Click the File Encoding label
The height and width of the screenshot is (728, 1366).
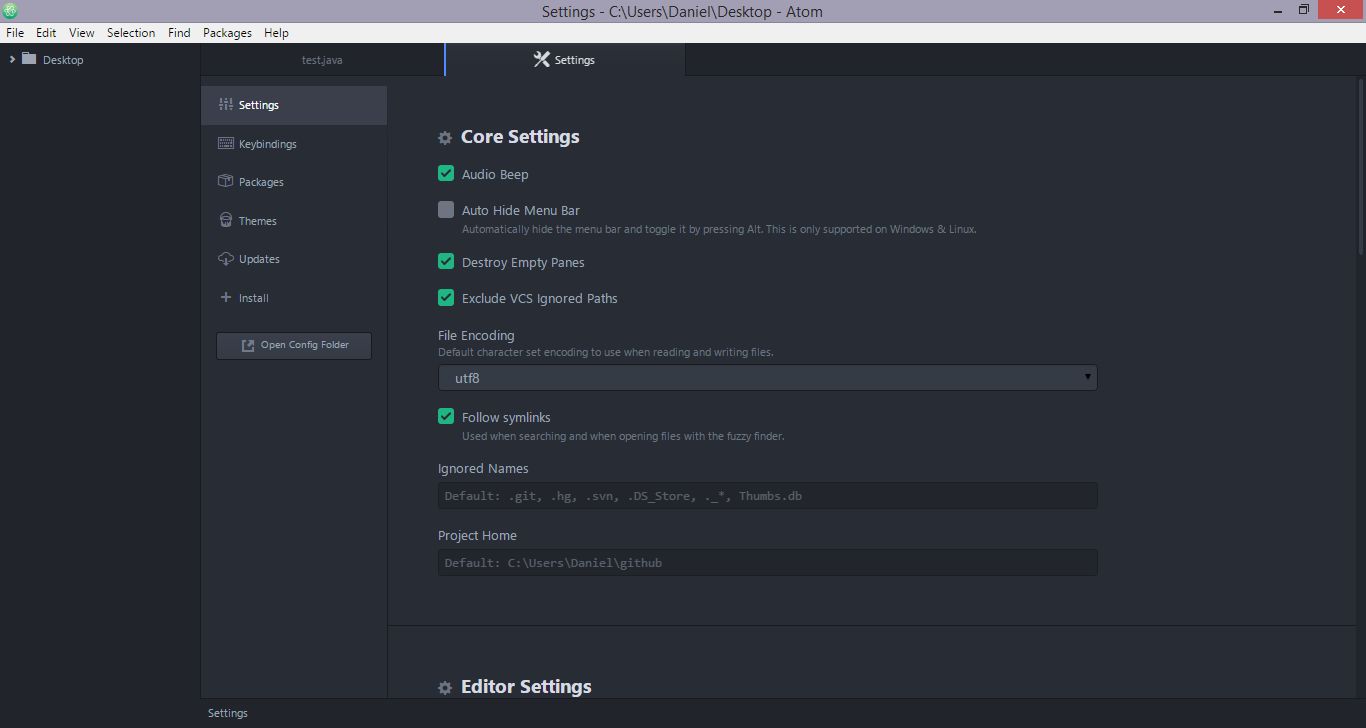[476, 335]
